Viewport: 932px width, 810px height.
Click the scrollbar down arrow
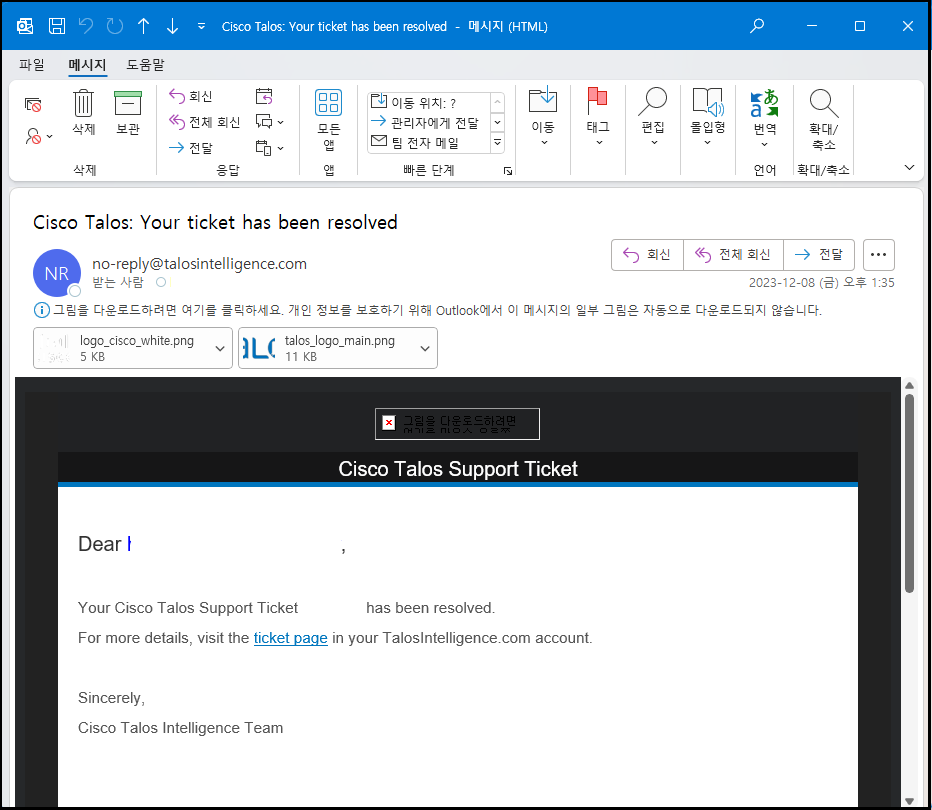click(909, 800)
